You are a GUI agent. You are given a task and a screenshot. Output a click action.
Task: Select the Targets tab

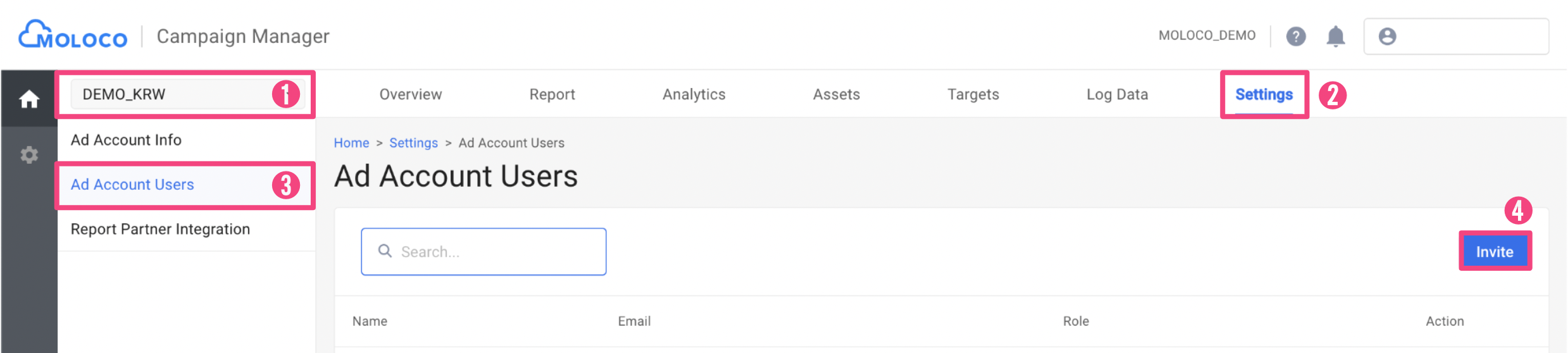973,94
